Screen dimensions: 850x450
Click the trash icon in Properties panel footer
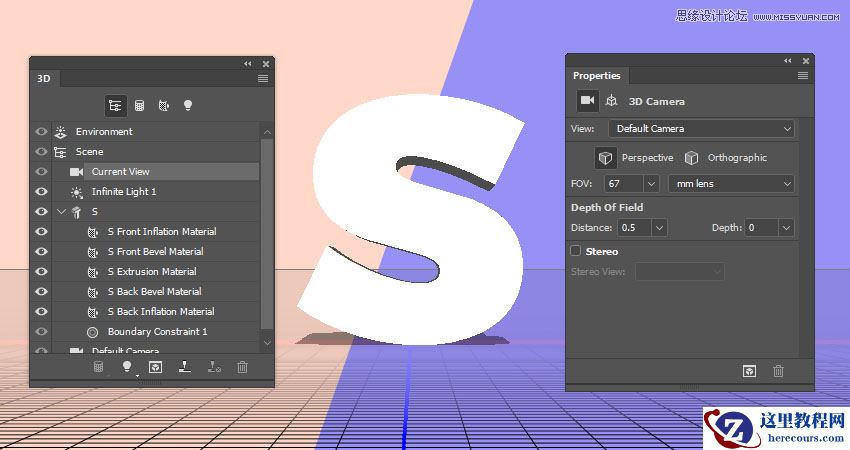pos(778,371)
